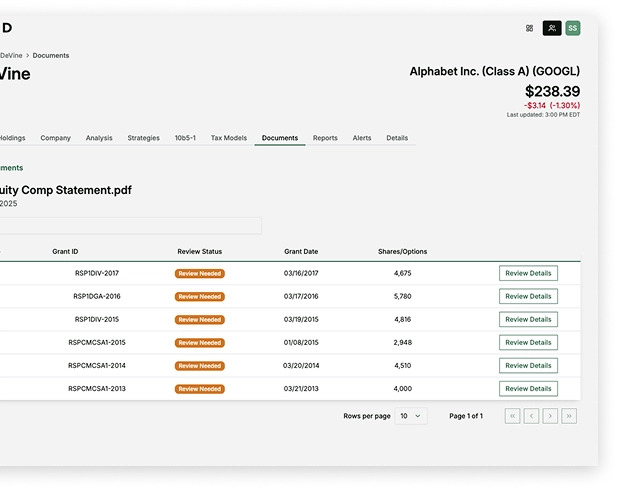The width and height of the screenshot is (618, 490).
Task: Click grant date 03/20/2014
Action: (x=301, y=365)
